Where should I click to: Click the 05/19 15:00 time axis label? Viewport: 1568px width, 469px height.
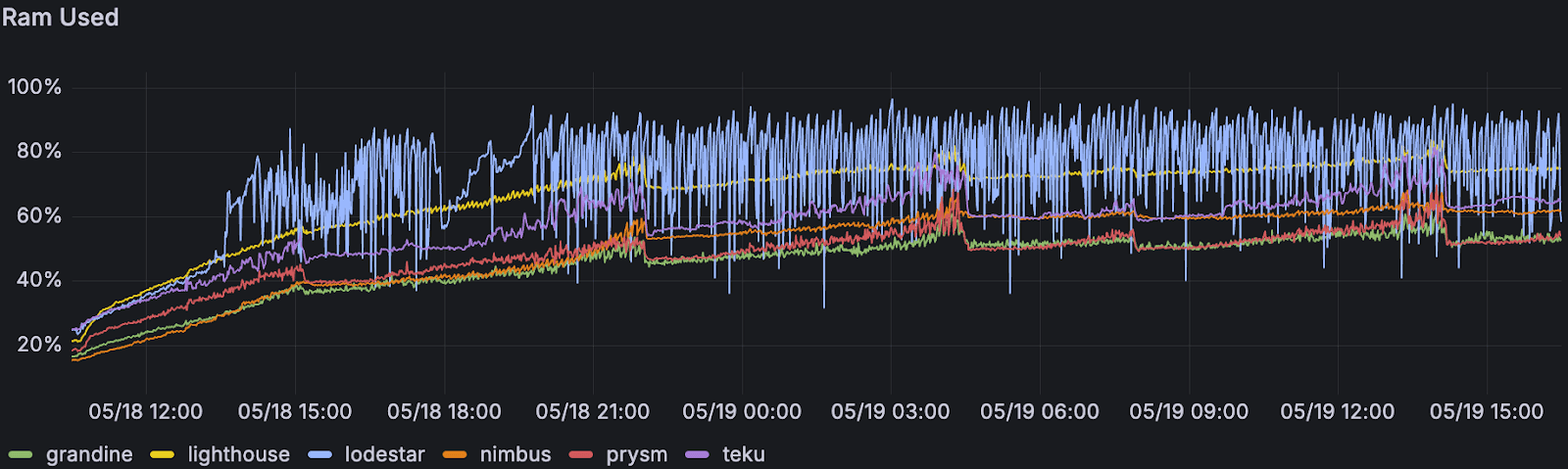[x=1486, y=411]
